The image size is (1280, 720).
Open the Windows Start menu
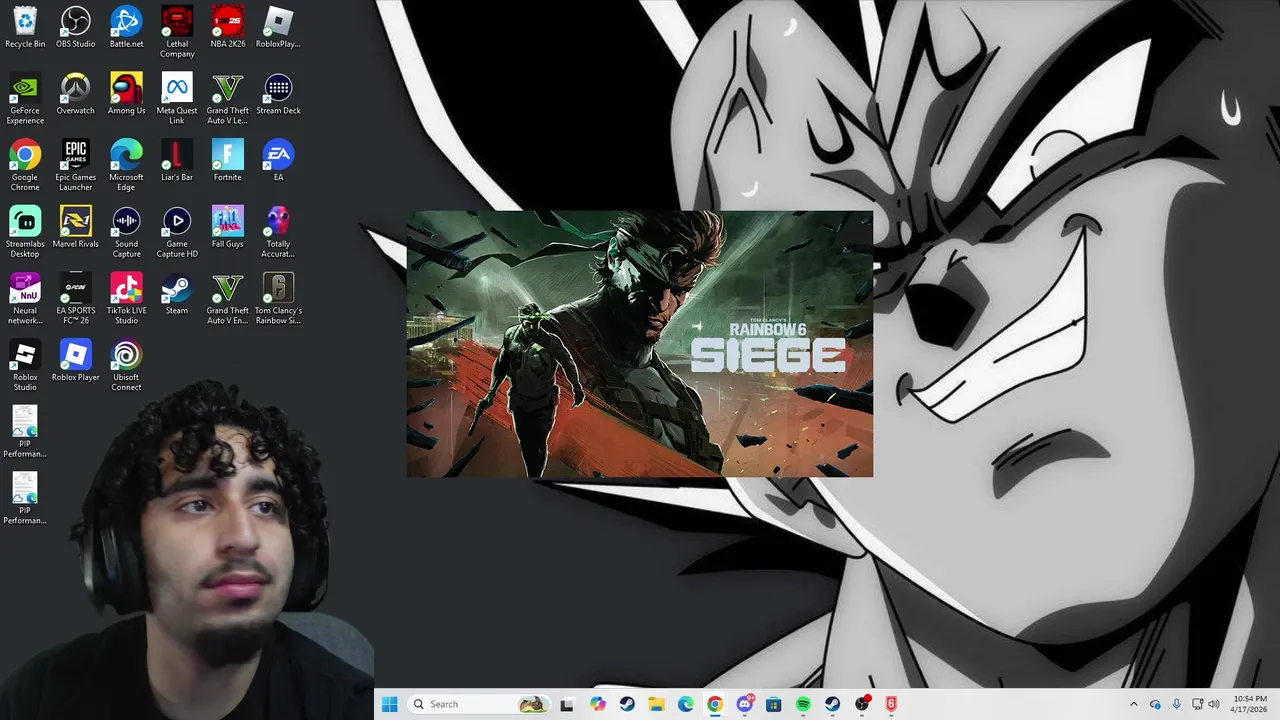point(389,704)
